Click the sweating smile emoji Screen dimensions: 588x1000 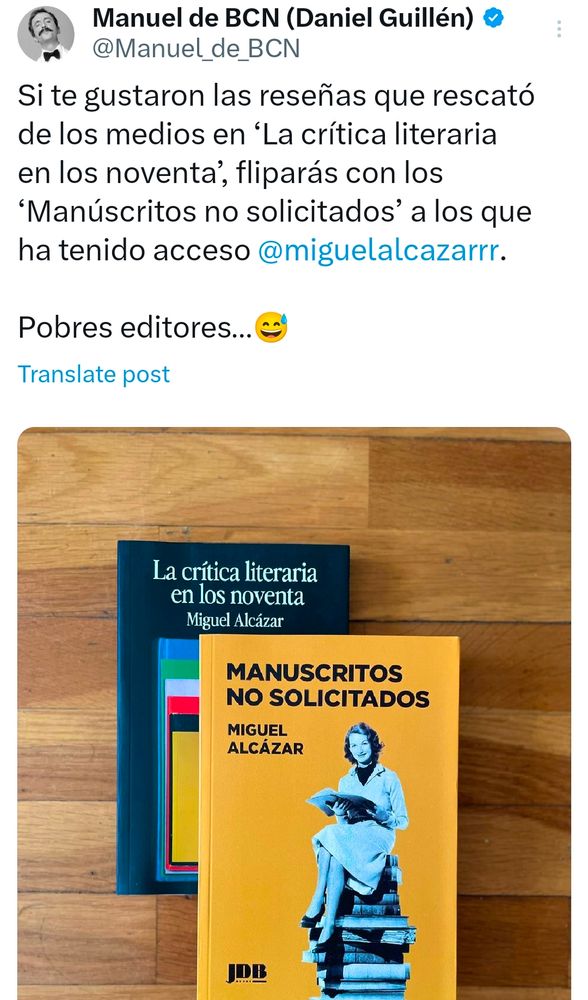coord(271,328)
